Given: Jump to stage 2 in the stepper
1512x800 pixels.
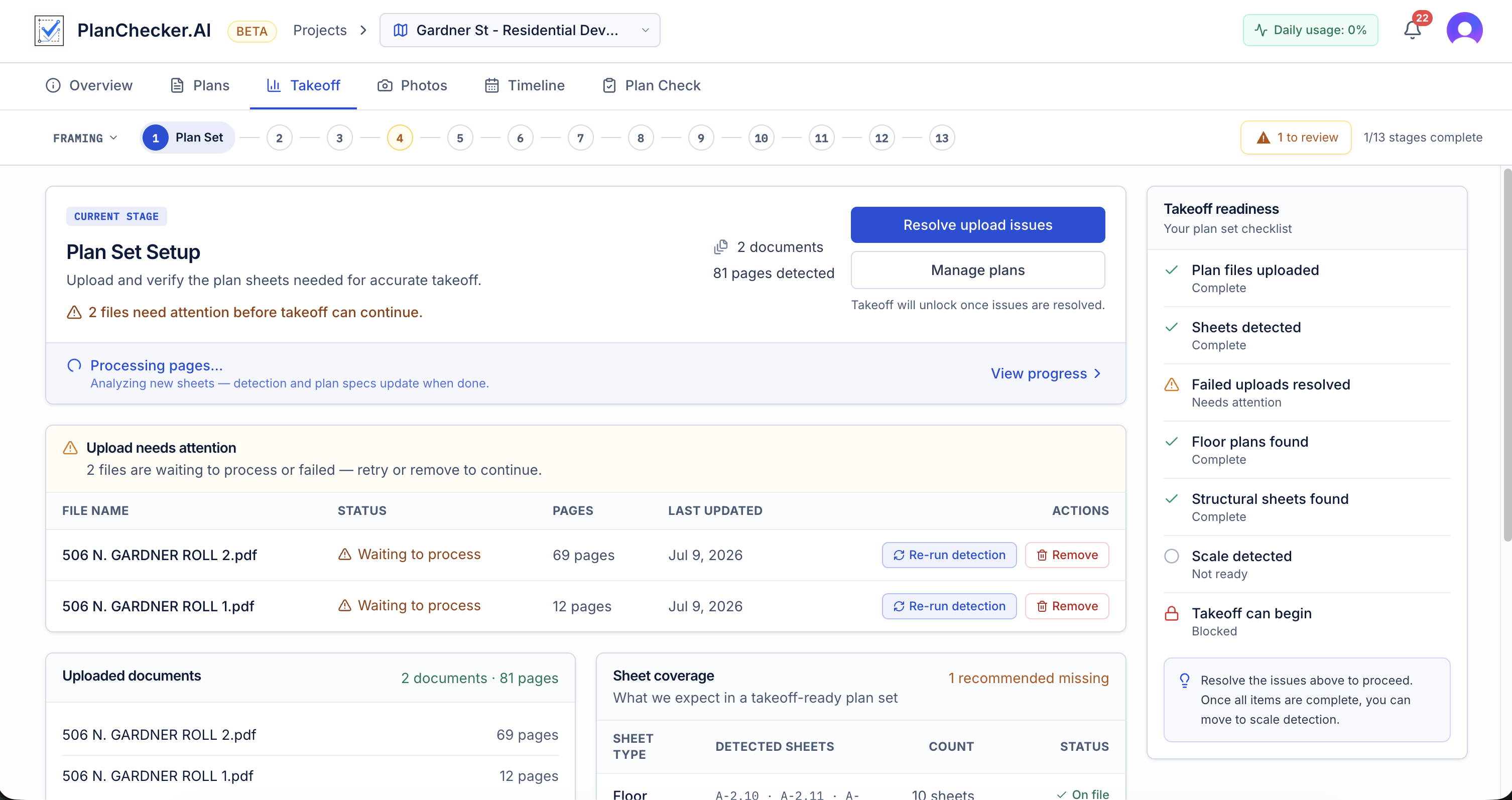Looking at the screenshot, I should click(280, 138).
